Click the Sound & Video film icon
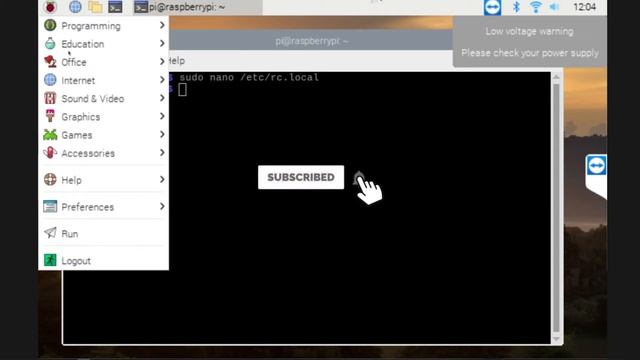Viewport: 640px width, 360px height. pyautogui.click(x=50, y=98)
